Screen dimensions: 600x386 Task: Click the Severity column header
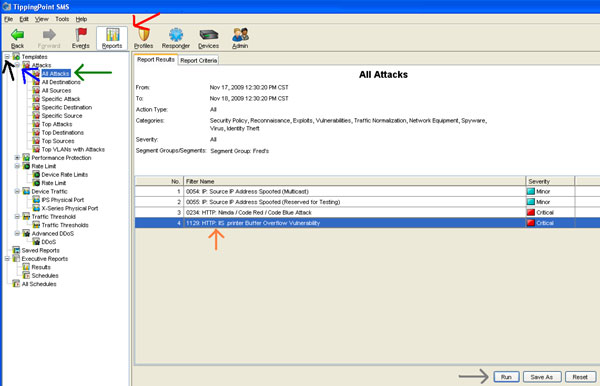pos(550,181)
